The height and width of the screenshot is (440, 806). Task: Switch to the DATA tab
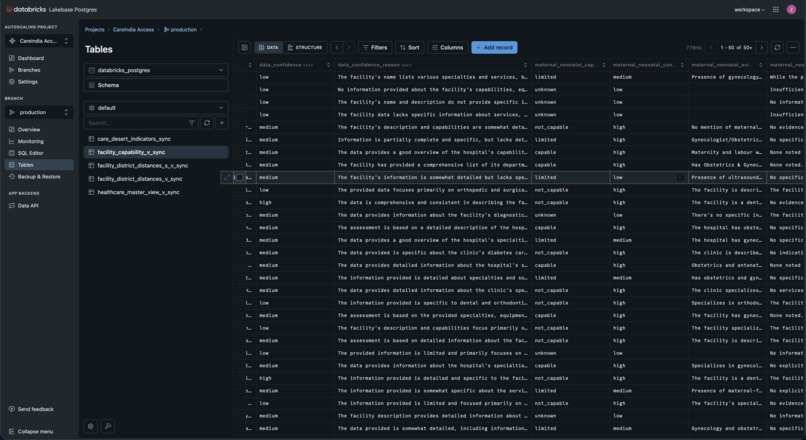click(x=268, y=47)
